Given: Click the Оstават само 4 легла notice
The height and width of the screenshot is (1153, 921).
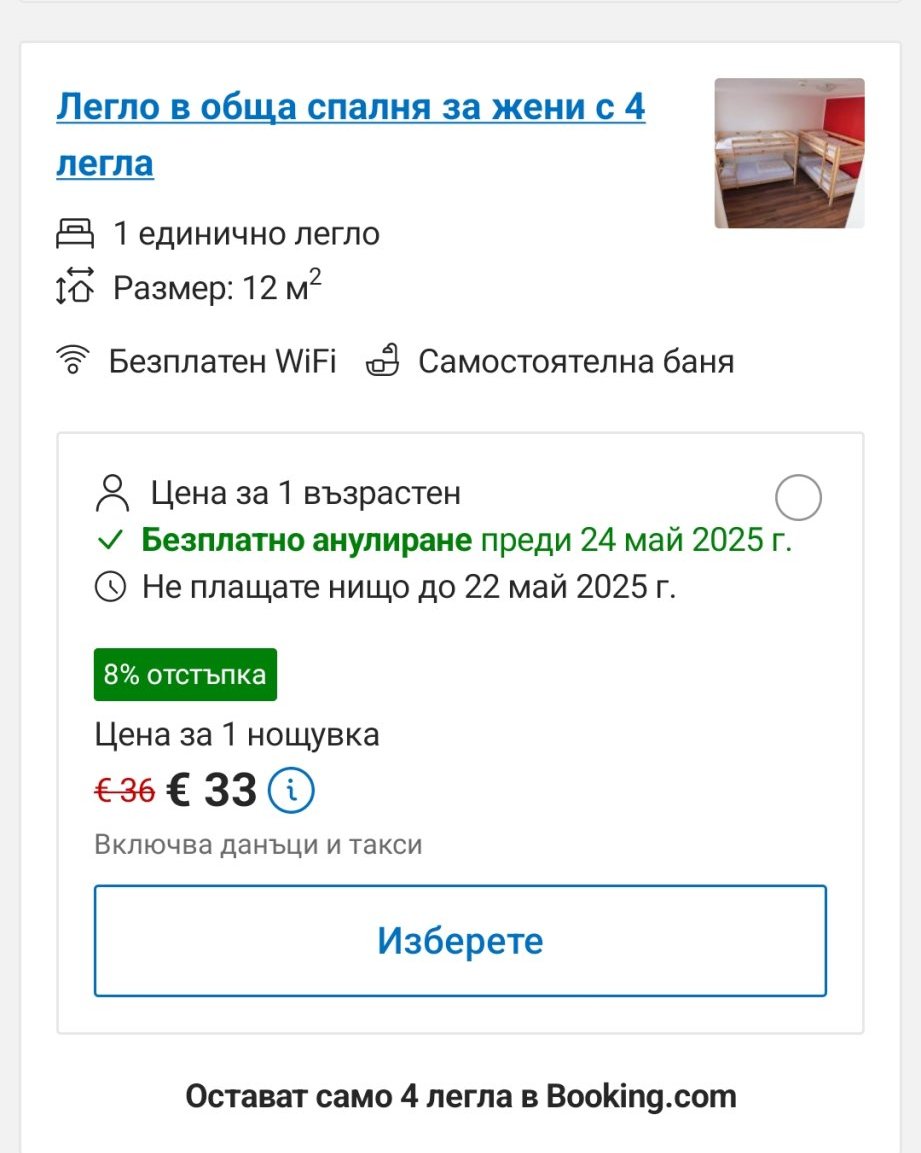Looking at the screenshot, I should pyautogui.click(x=461, y=1096).
